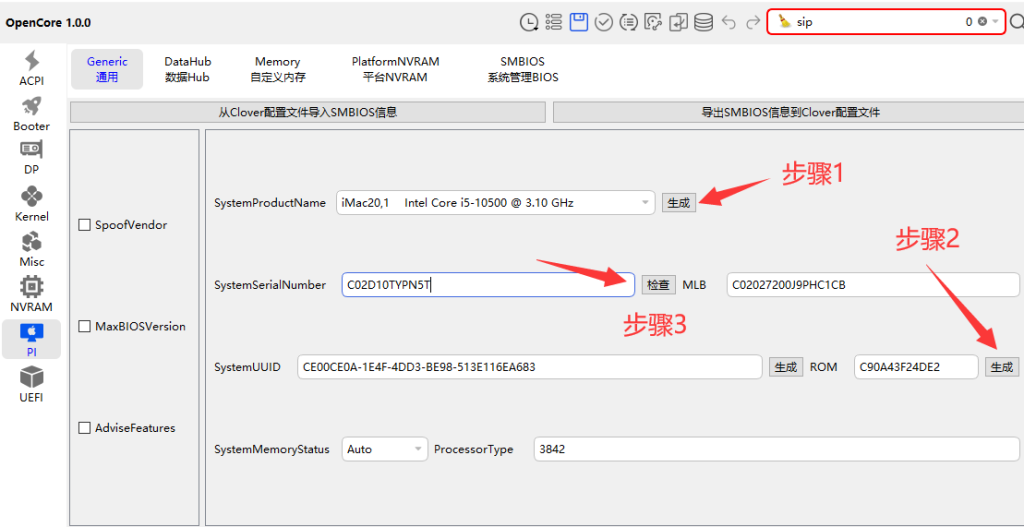The width and height of the screenshot is (1024, 527).
Task: Switch to the DataHub tab
Action: (x=187, y=69)
